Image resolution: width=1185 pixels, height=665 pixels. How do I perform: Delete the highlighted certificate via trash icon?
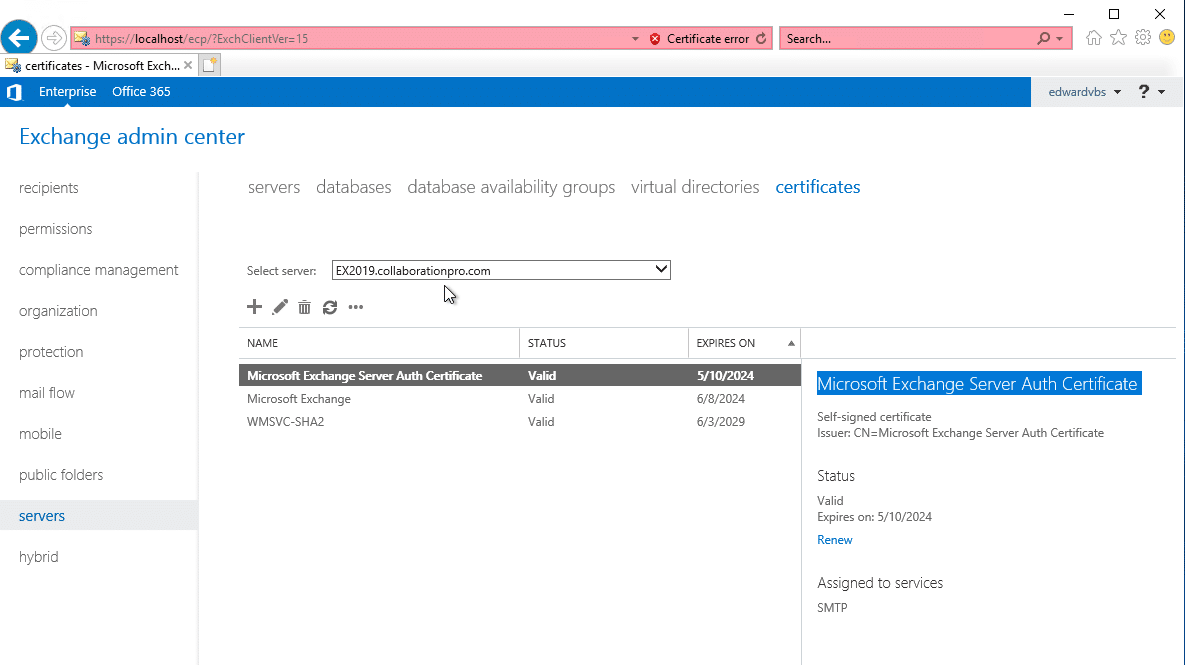[305, 307]
